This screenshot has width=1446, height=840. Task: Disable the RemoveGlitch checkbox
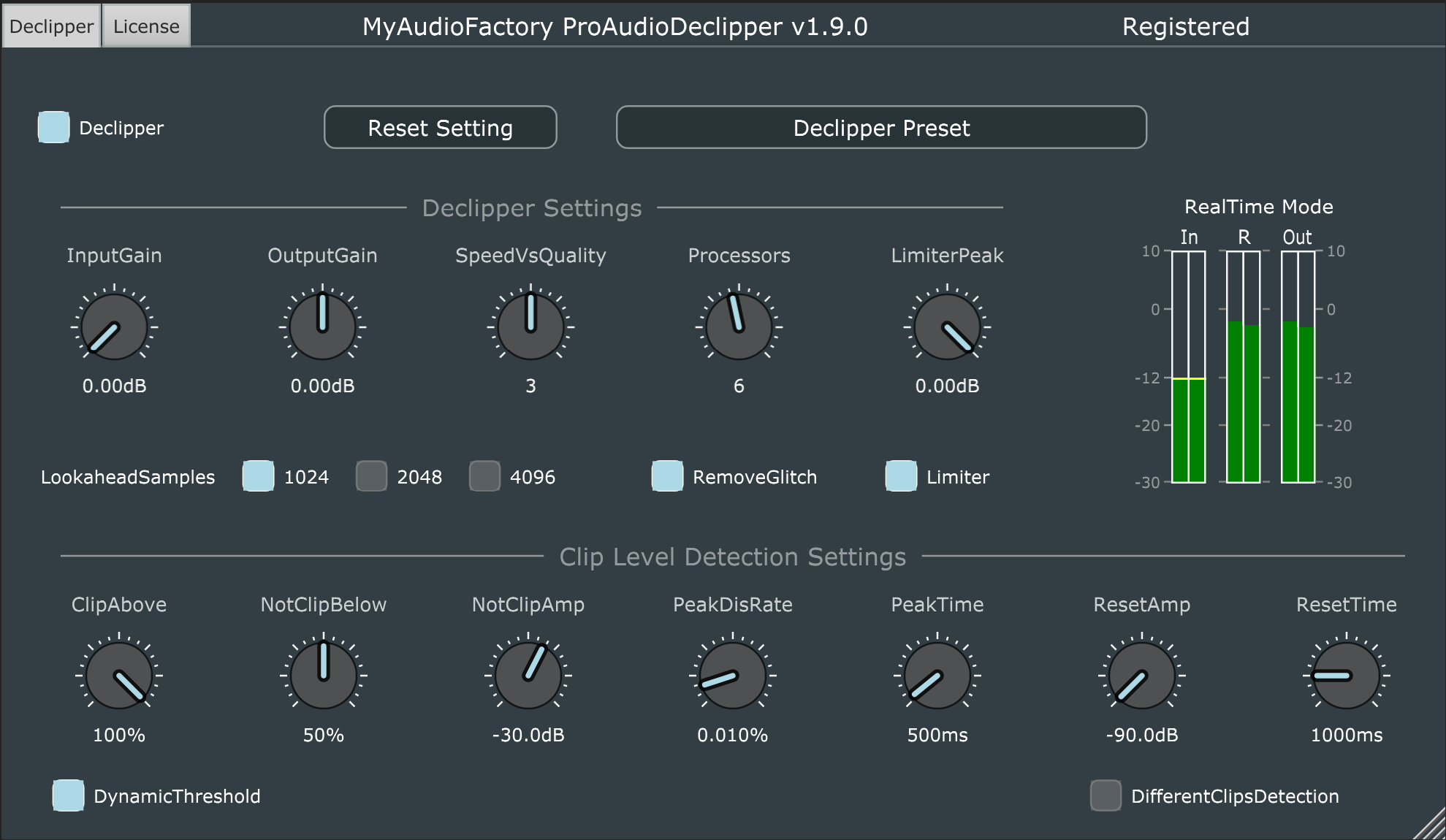pos(667,476)
